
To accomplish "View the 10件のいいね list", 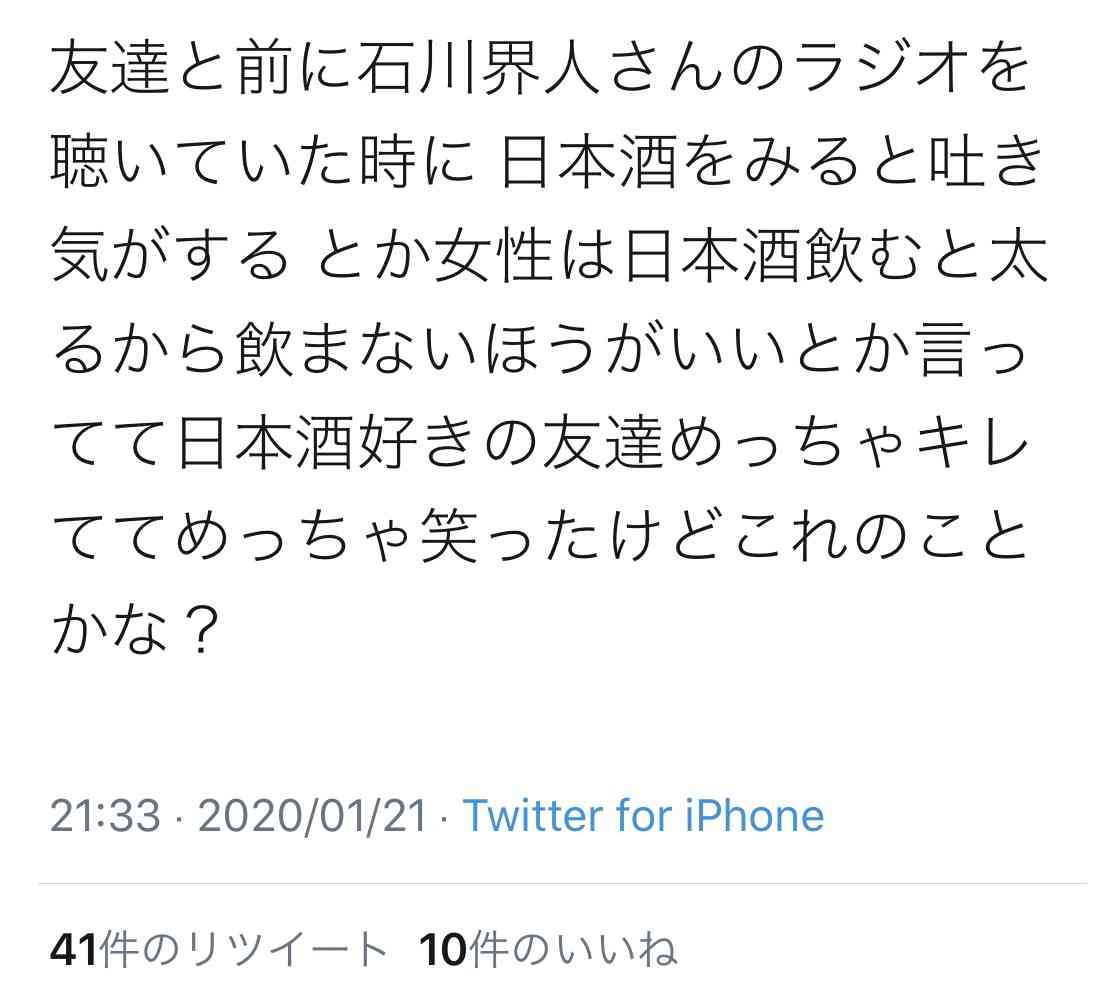I will pos(548,949).
